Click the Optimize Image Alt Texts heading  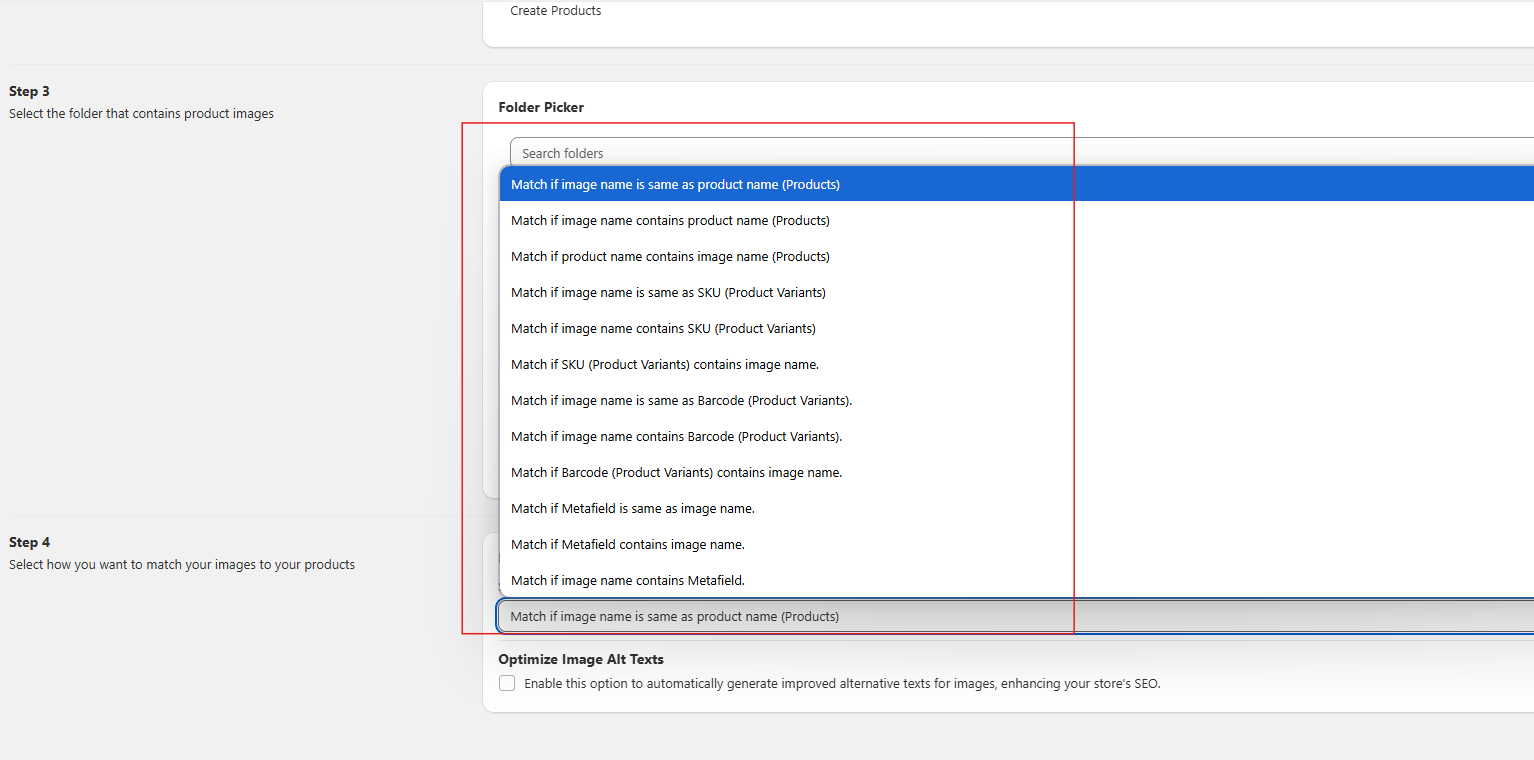pos(581,659)
